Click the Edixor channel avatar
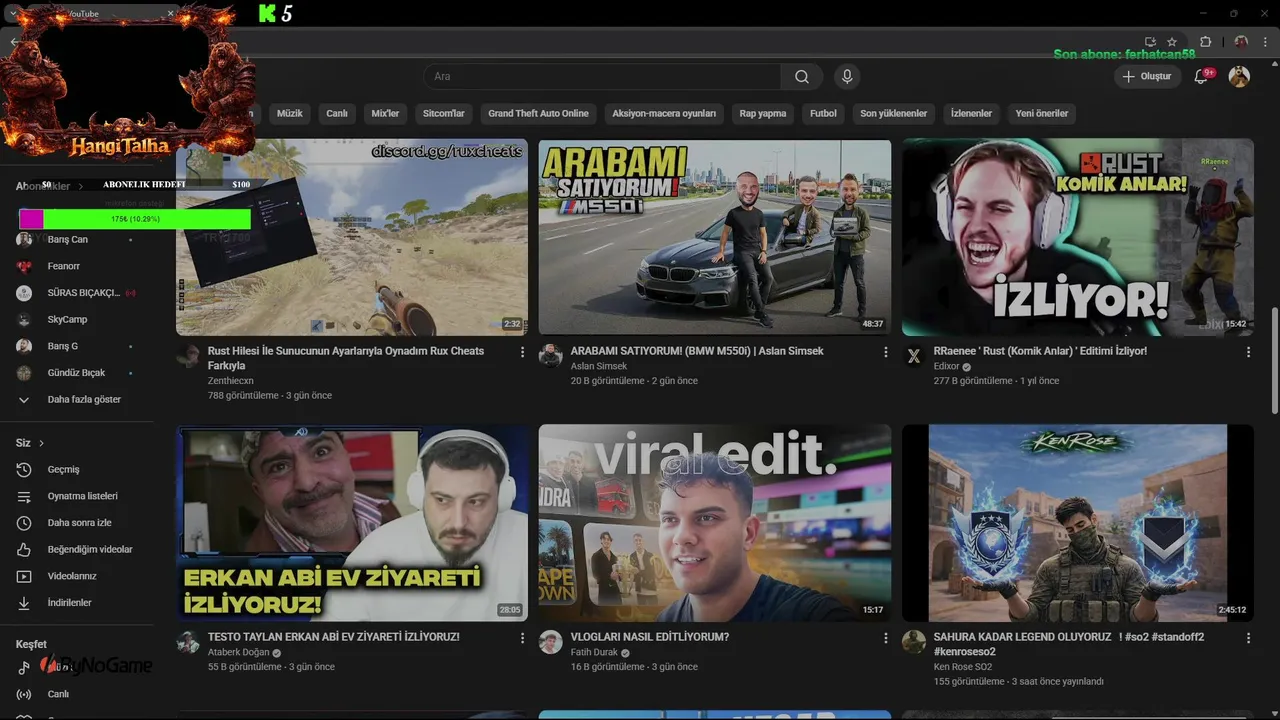The width and height of the screenshot is (1280, 720). click(913, 356)
